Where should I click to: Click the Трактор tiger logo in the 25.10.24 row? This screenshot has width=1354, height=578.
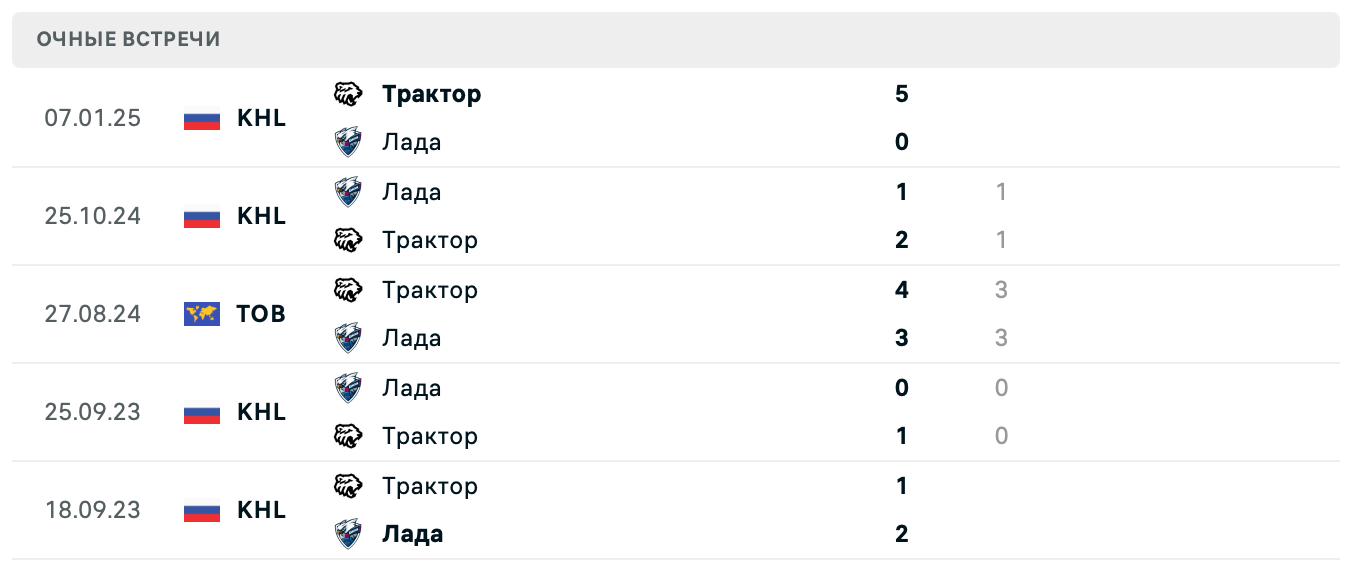pyautogui.click(x=347, y=240)
